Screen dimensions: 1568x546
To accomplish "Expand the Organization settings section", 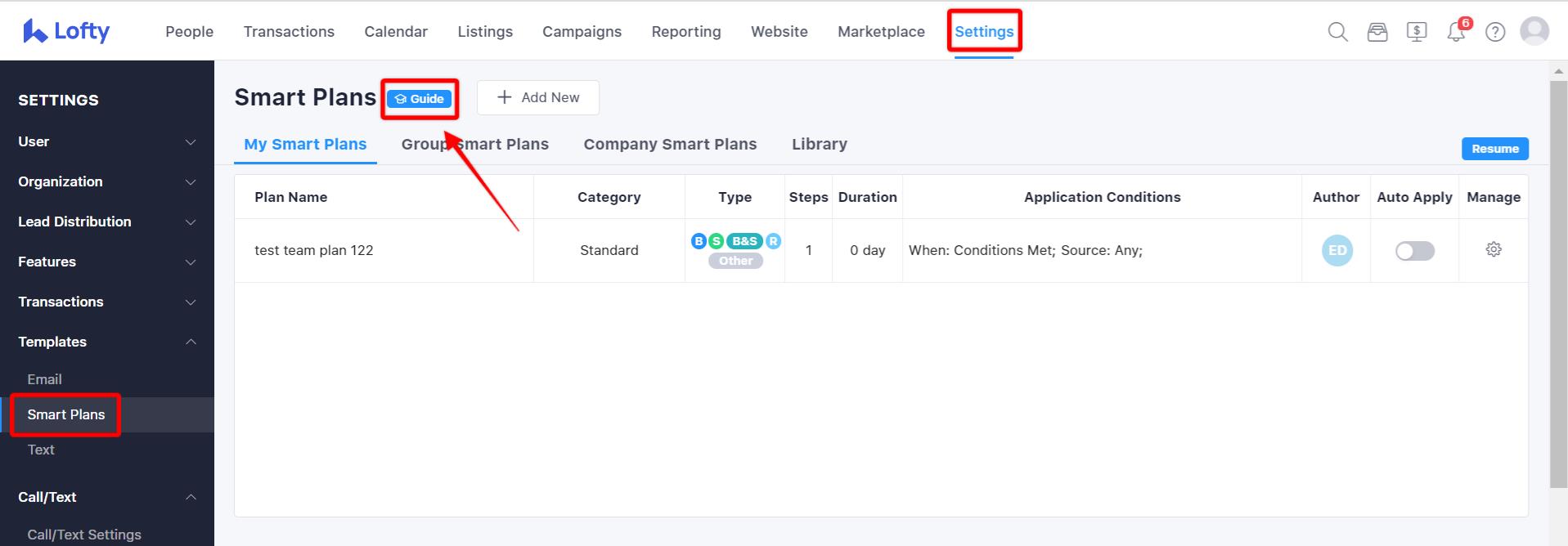I will coord(107,181).
